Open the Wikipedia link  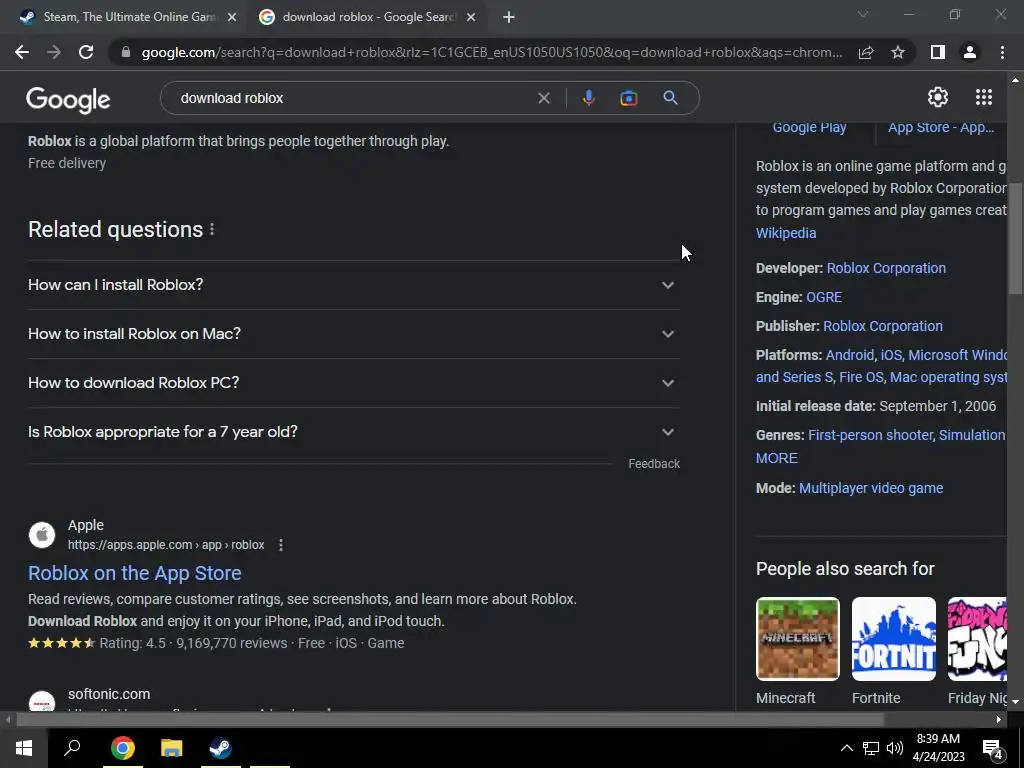[786, 233]
